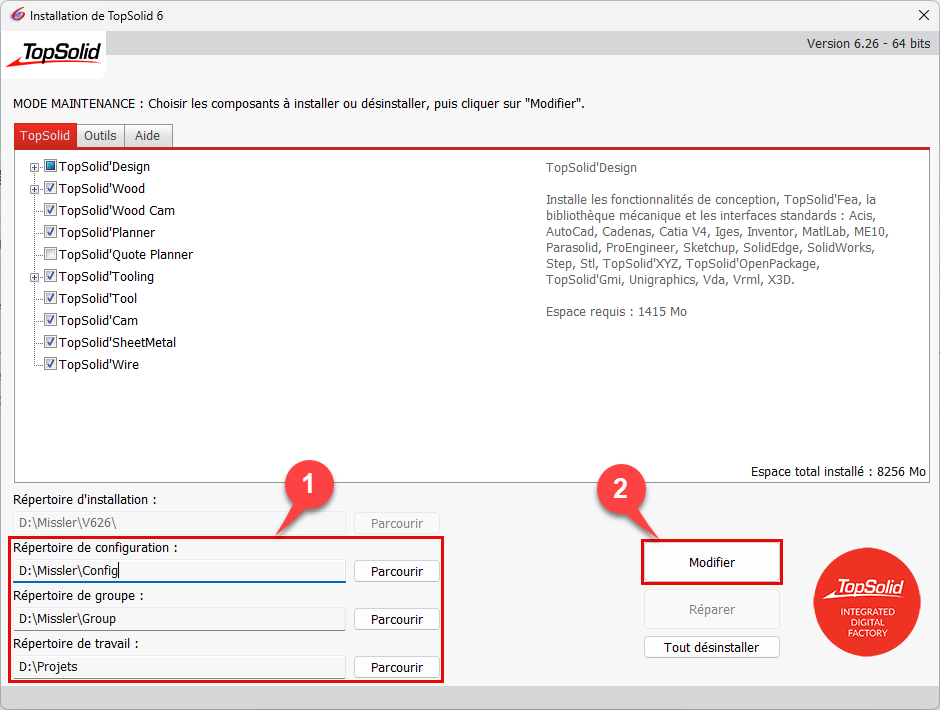The height and width of the screenshot is (710, 940).
Task: Select the TopSolid'Quote Planner tree label
Action: tap(126, 254)
